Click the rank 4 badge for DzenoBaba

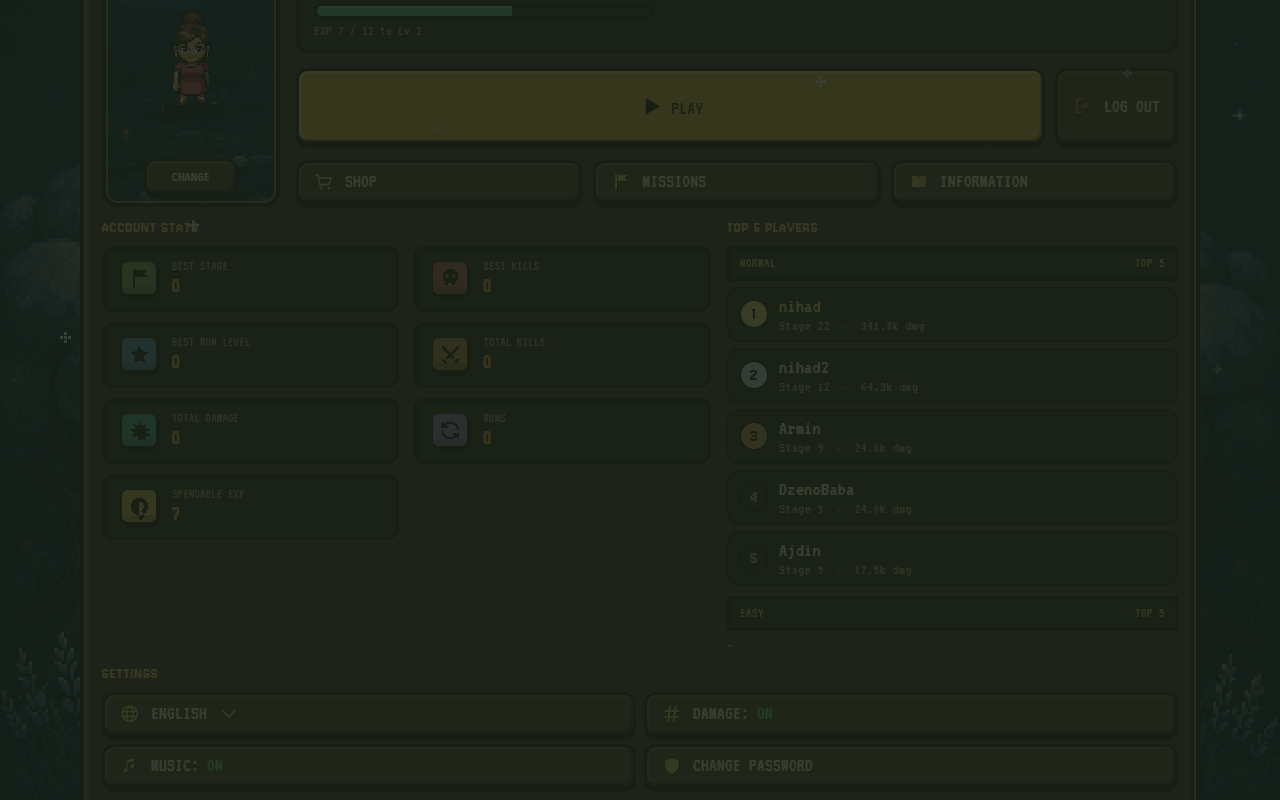pyautogui.click(x=754, y=497)
